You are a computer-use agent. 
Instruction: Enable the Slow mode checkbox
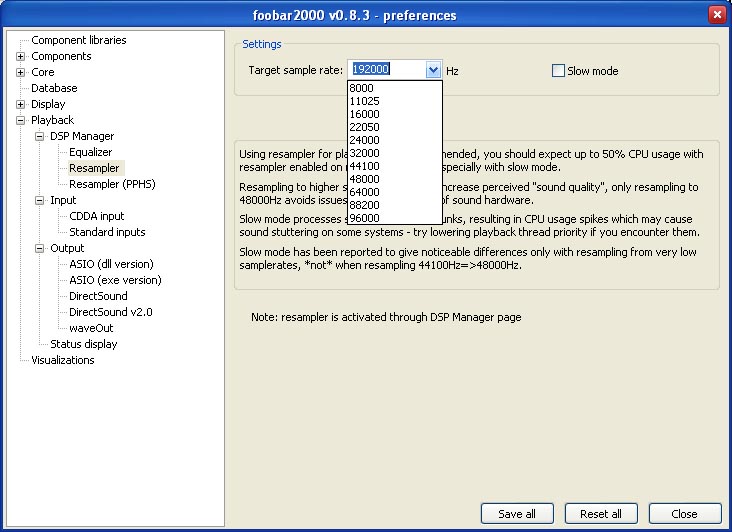click(558, 71)
